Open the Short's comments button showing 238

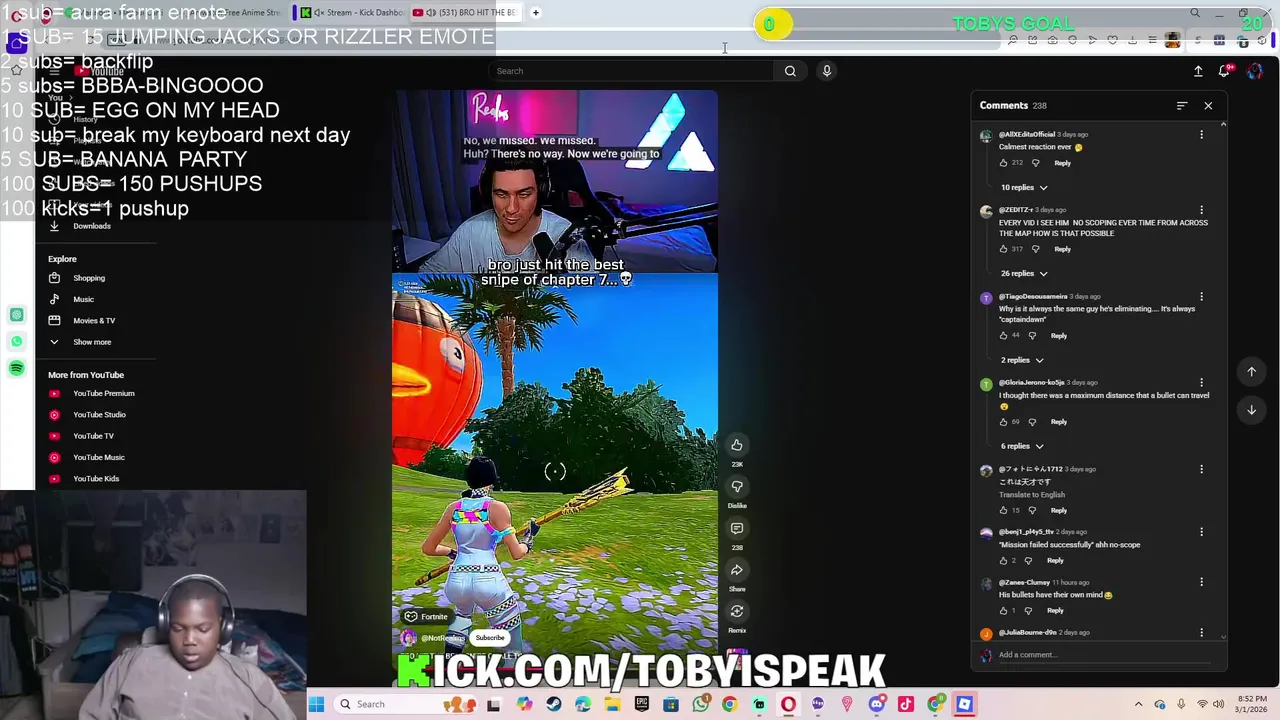click(737, 529)
